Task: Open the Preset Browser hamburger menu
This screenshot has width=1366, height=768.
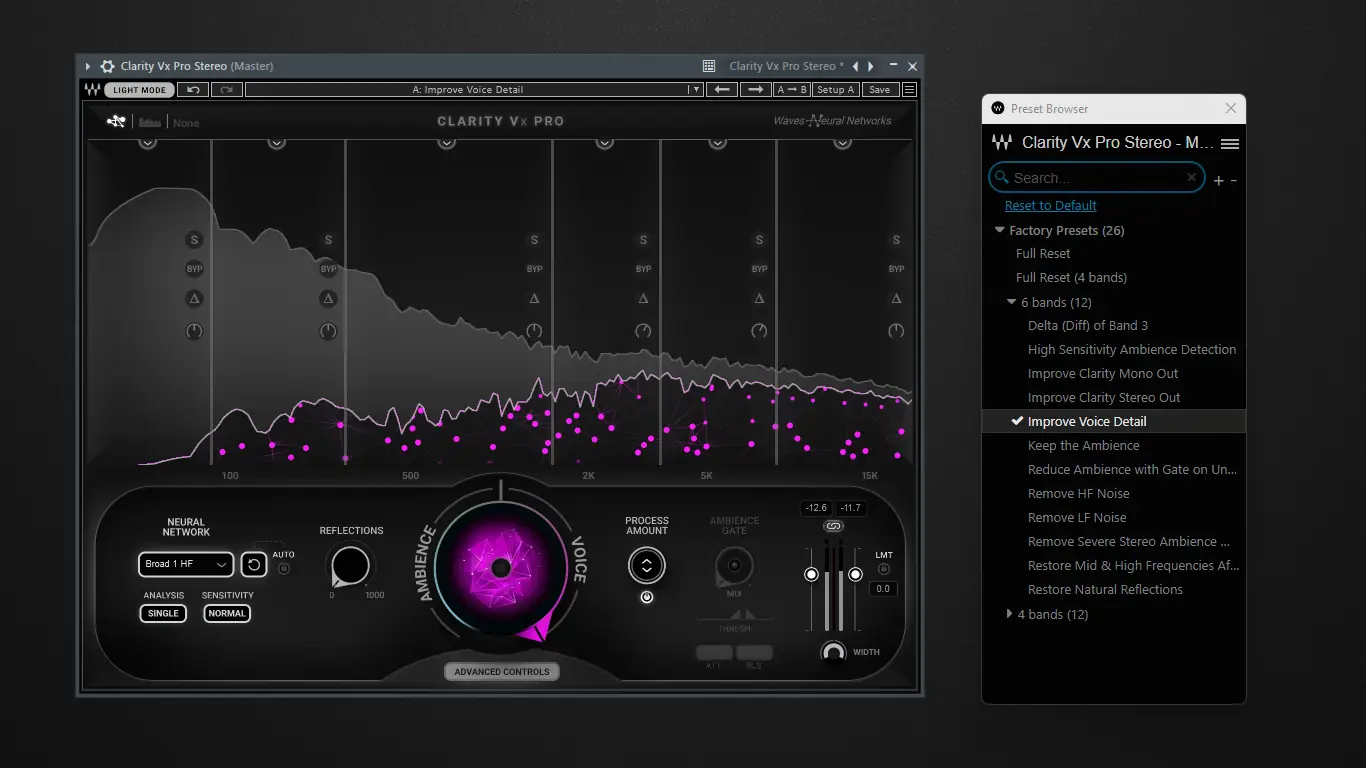Action: tap(1230, 144)
